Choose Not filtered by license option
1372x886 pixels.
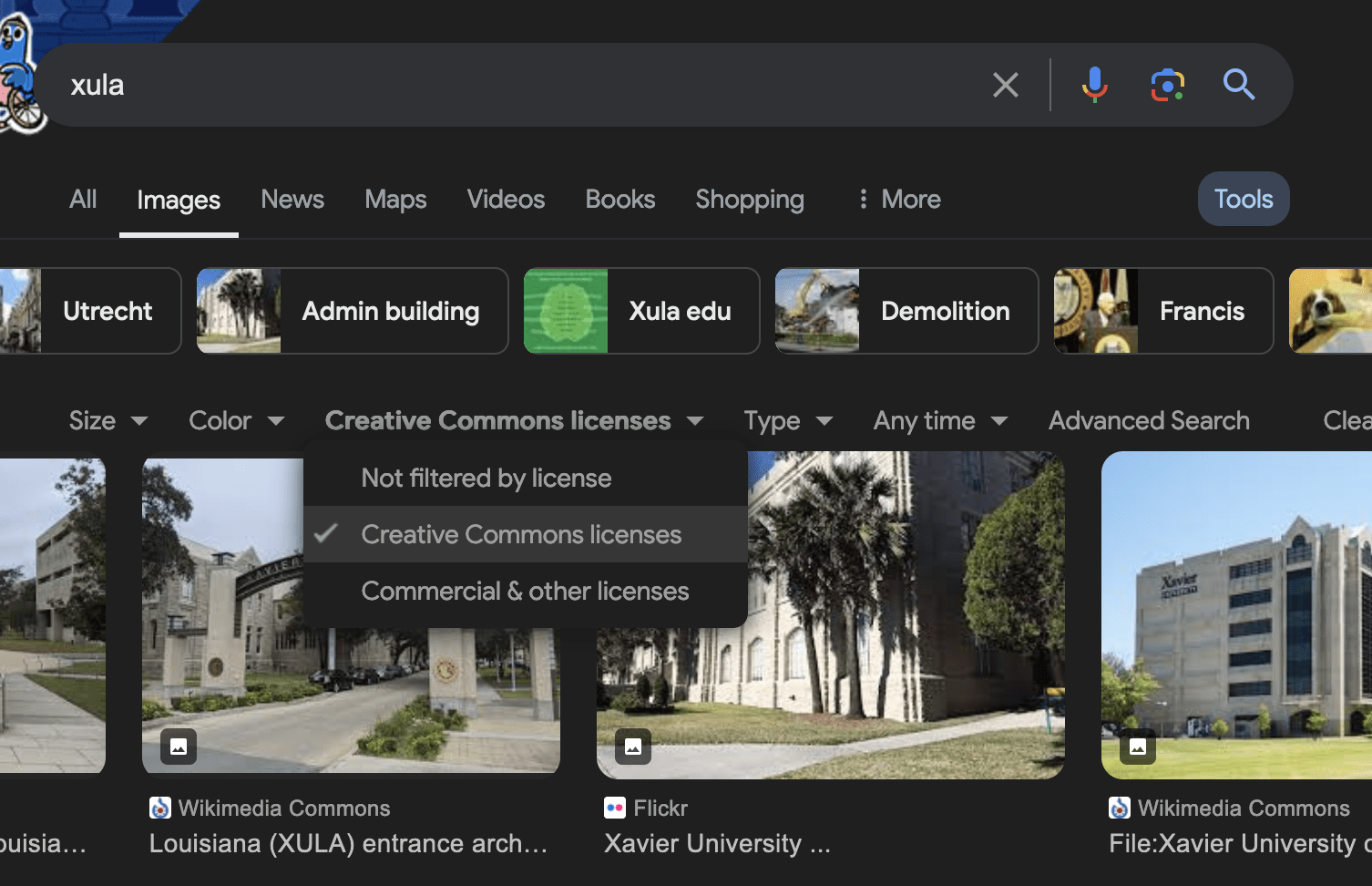coord(526,478)
